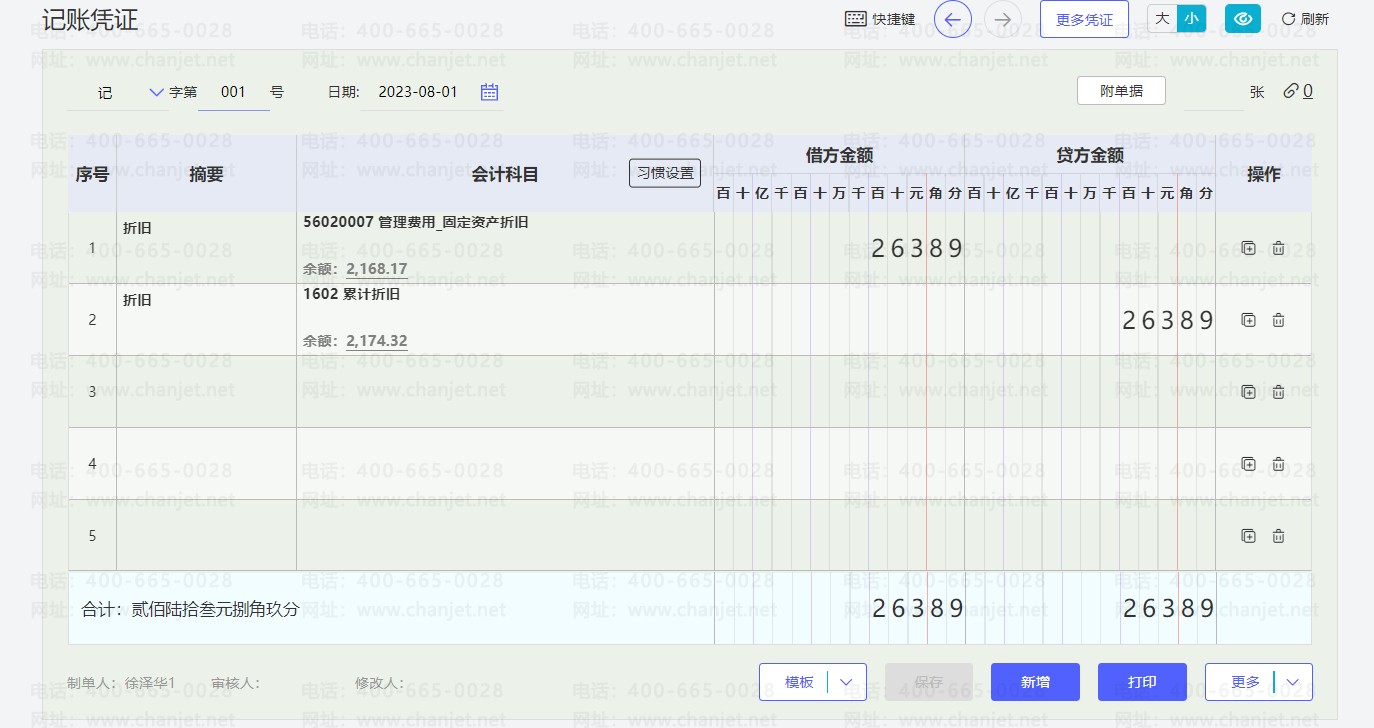
Task: Copy row 4 entry icon
Action: point(1248,464)
